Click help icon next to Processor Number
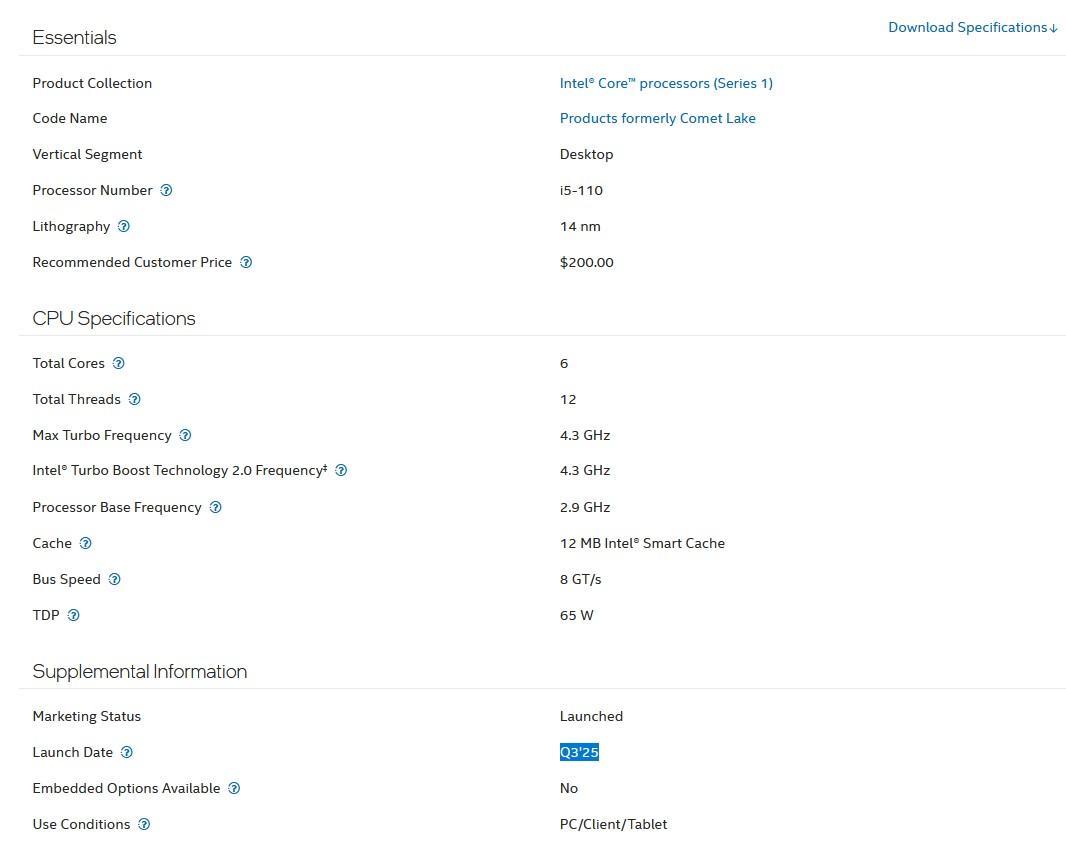The width and height of the screenshot is (1066, 846). 167,190
